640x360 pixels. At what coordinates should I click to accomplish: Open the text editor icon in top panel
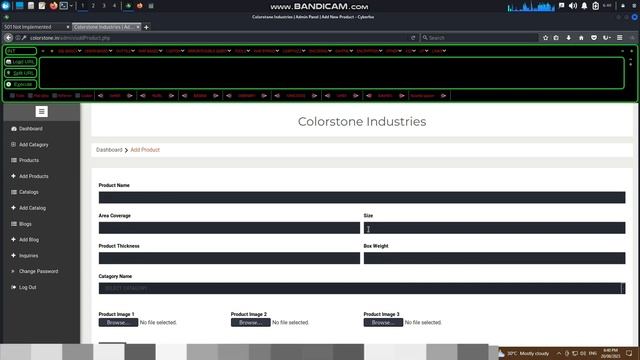point(42,6)
